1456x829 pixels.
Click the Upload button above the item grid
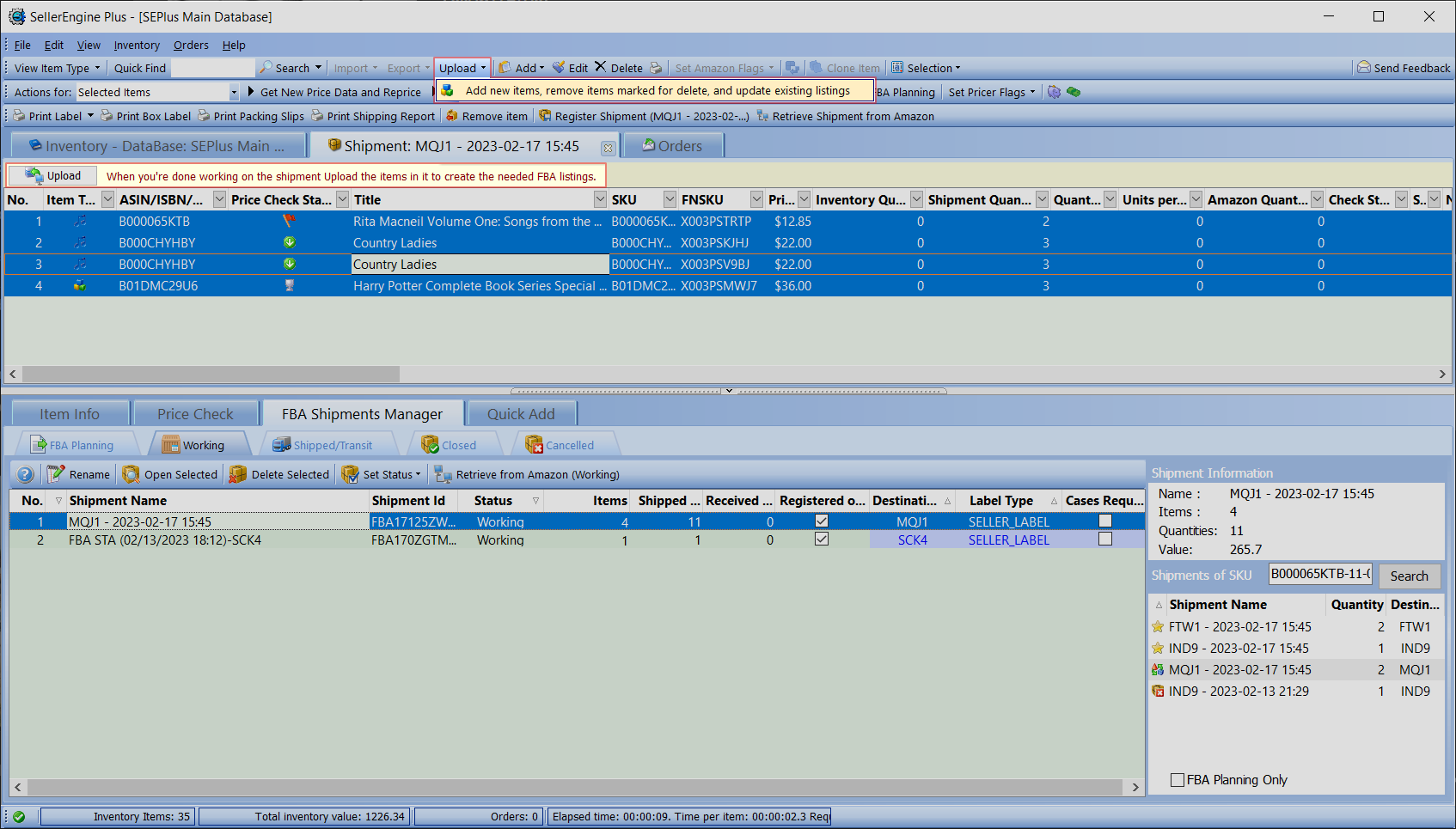pyautogui.click(x=53, y=176)
